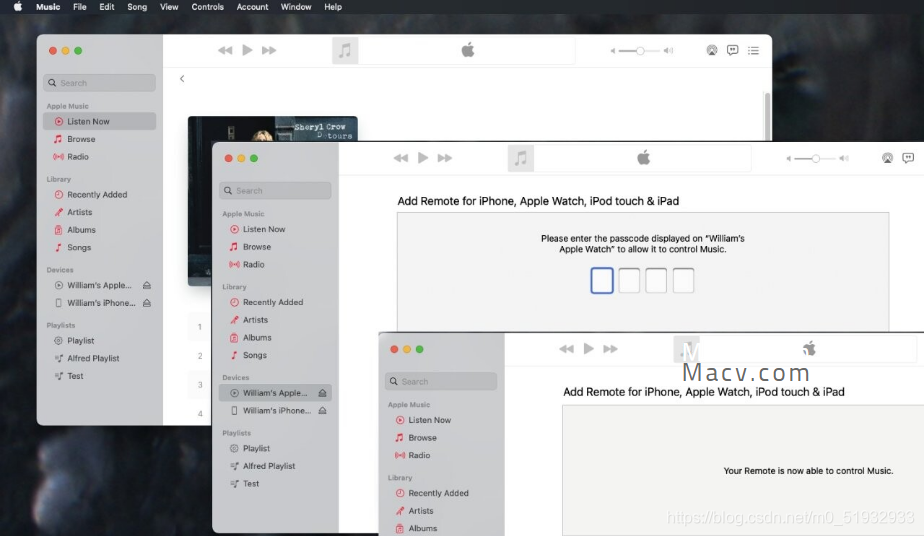
Task: Open the Apple menu in menu bar
Action: pyautogui.click(x=18, y=7)
